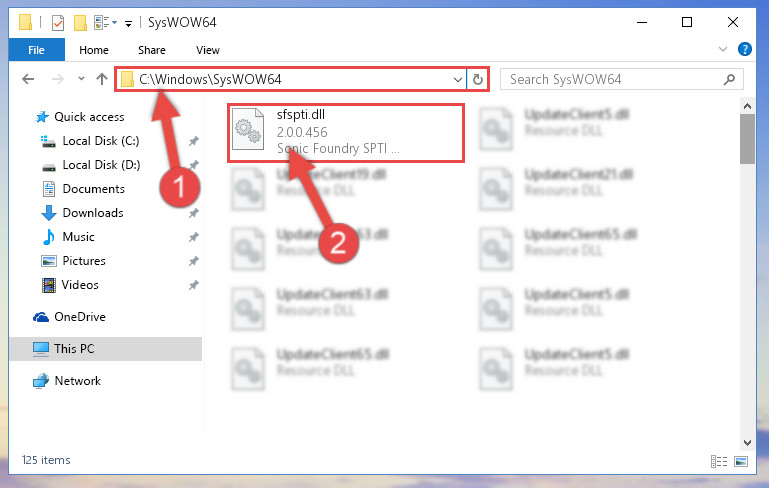
Task: Expand the ribbon with the chevron
Action: 722,49
